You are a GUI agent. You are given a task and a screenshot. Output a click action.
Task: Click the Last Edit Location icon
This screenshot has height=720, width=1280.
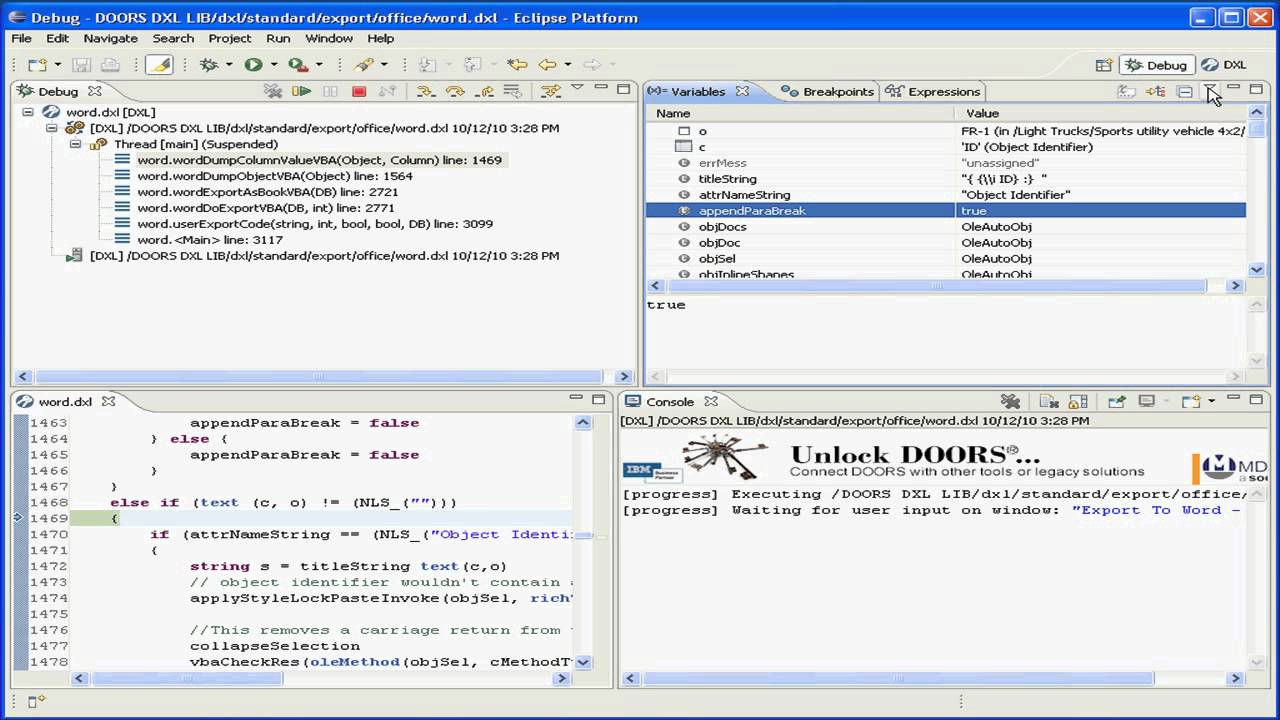tap(517, 65)
